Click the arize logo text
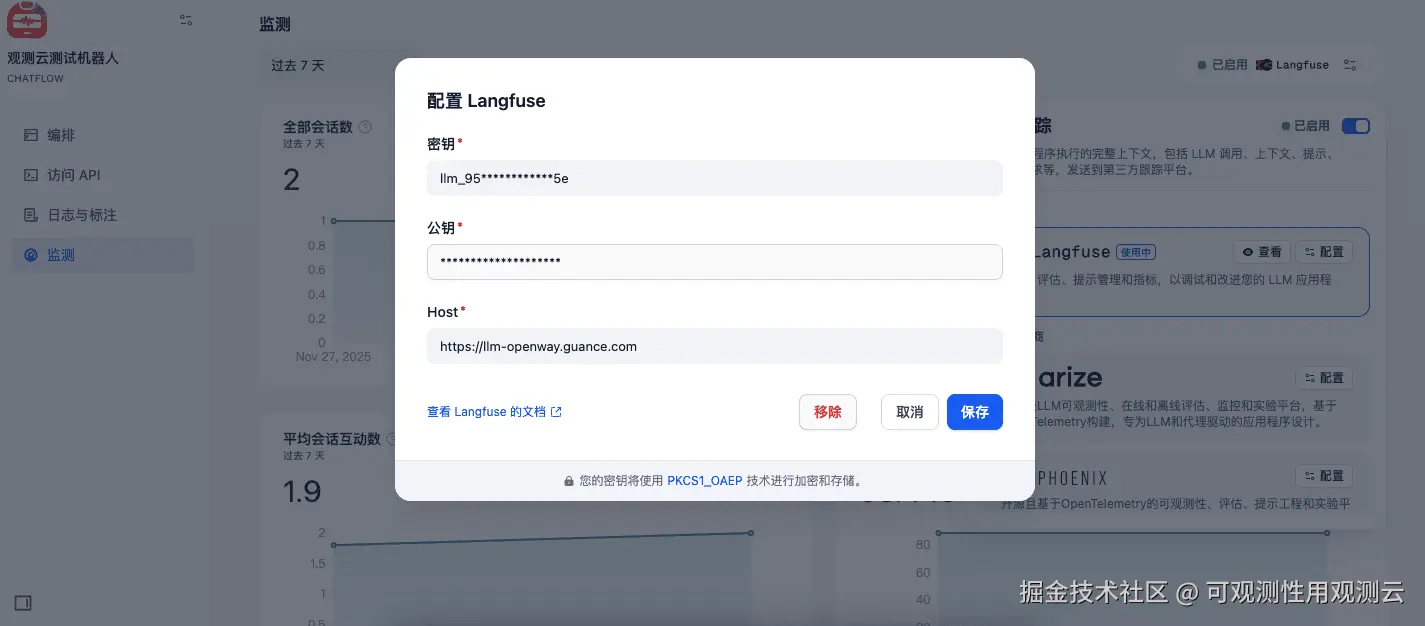The height and width of the screenshot is (626, 1425). click(x=1069, y=378)
